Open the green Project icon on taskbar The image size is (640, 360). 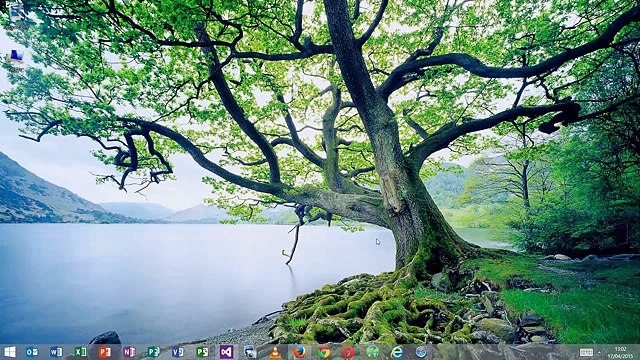202,352
